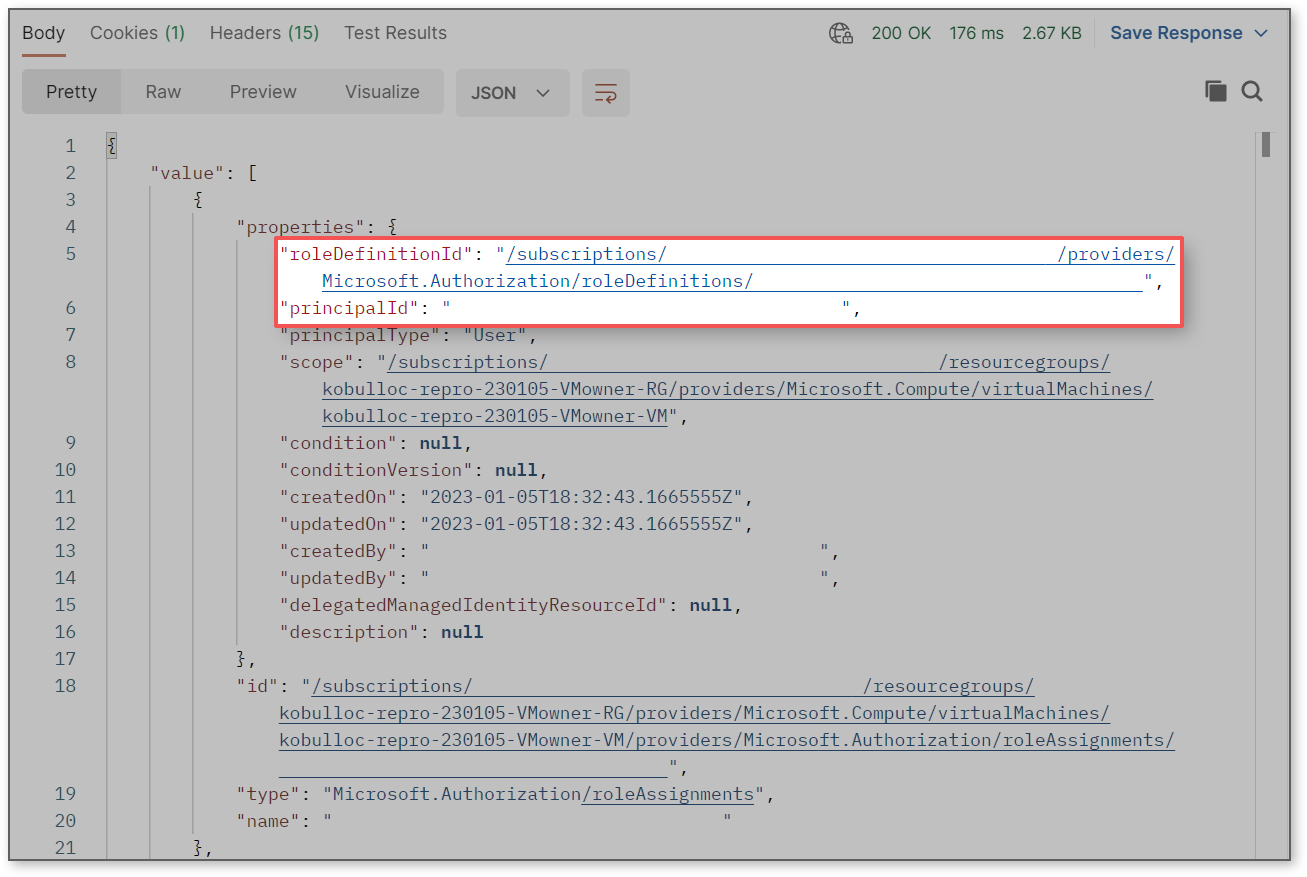This screenshot has width=1307, height=877.
Task: Open Microsoft.Authorization/roleDefinitions link
Action: pos(537,281)
